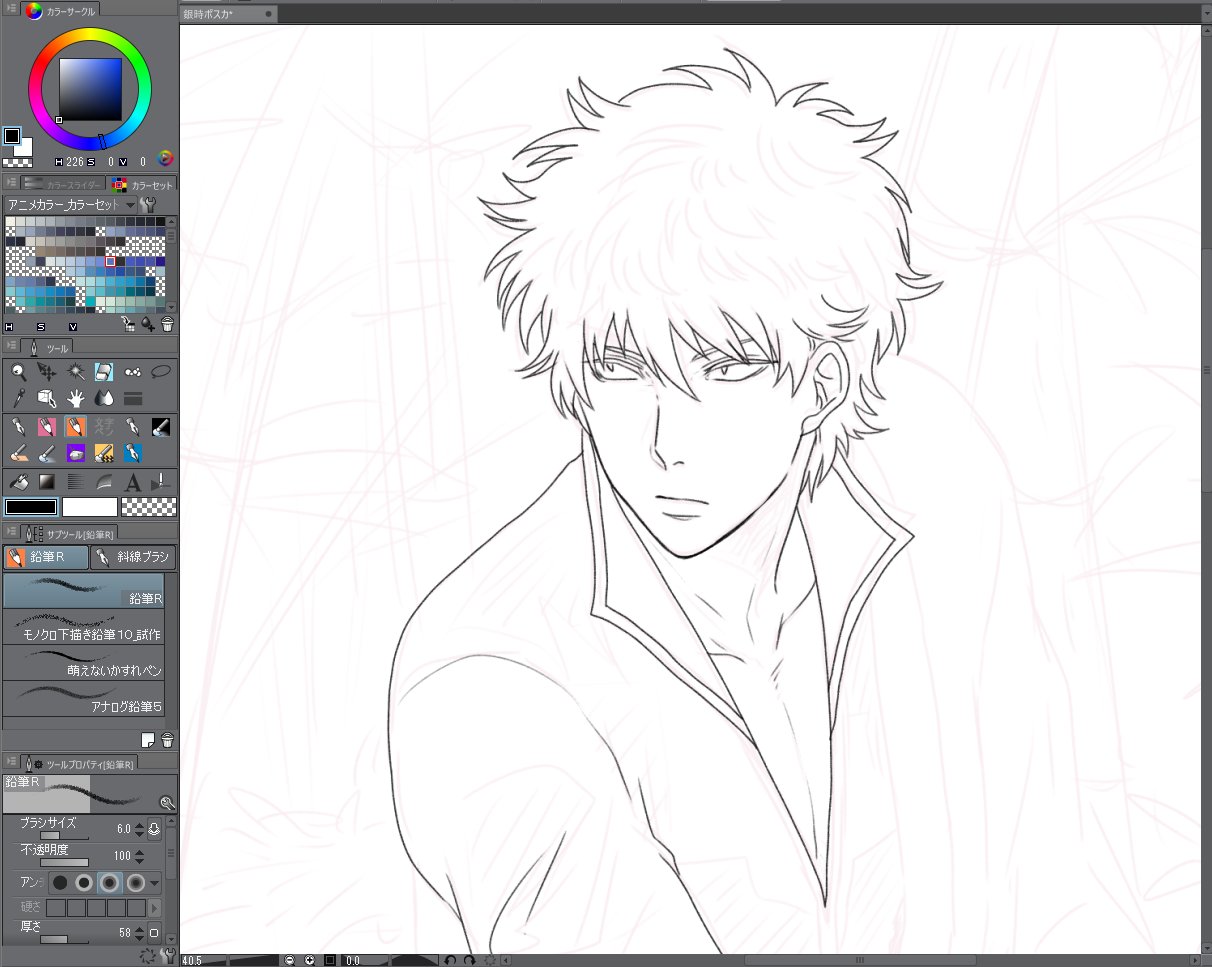Select カラーサークル tab
Screen dimensions: 1212x967
(61, 11)
